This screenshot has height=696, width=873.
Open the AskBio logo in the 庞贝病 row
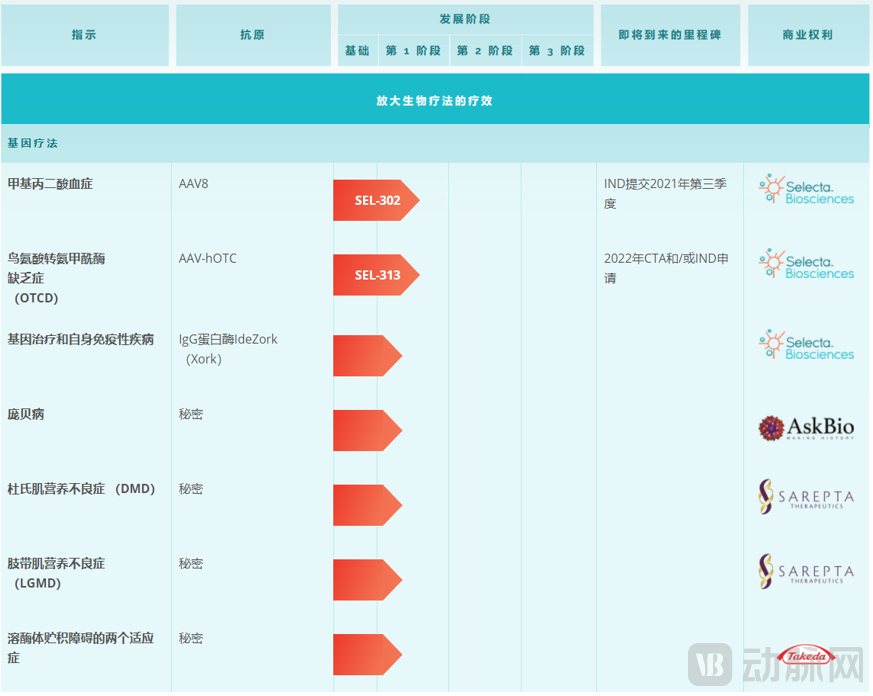(x=806, y=429)
